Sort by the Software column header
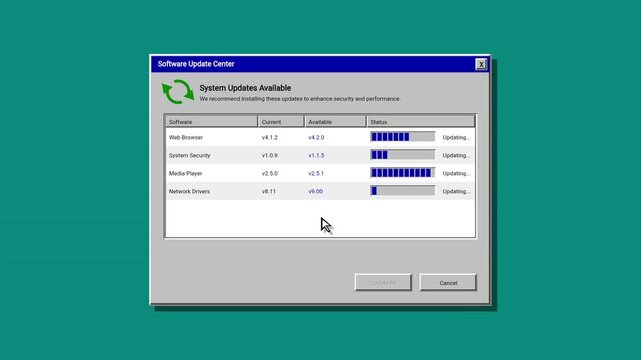This screenshot has height=360, width=641. 211,122
